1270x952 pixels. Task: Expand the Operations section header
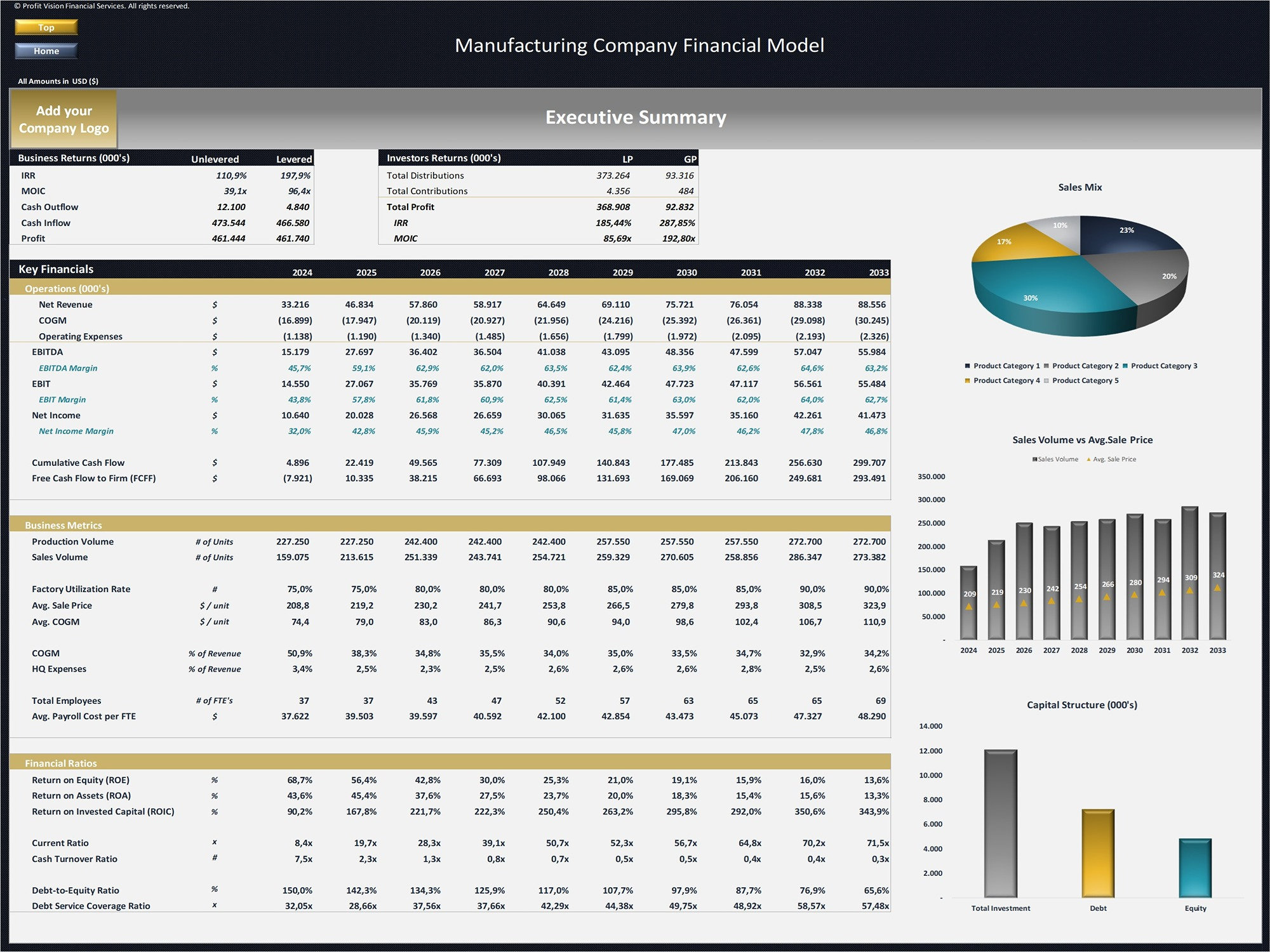(x=67, y=288)
